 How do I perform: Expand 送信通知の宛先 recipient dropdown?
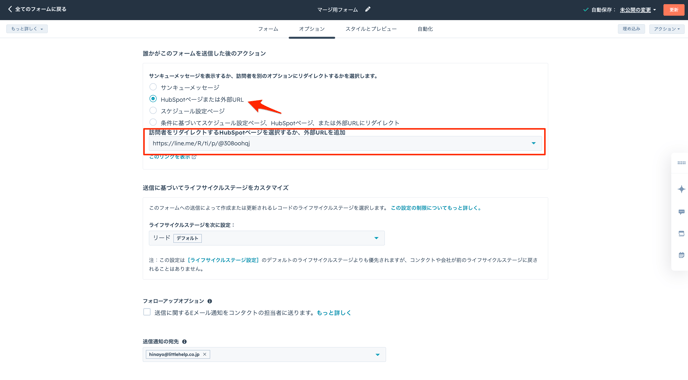(377, 355)
